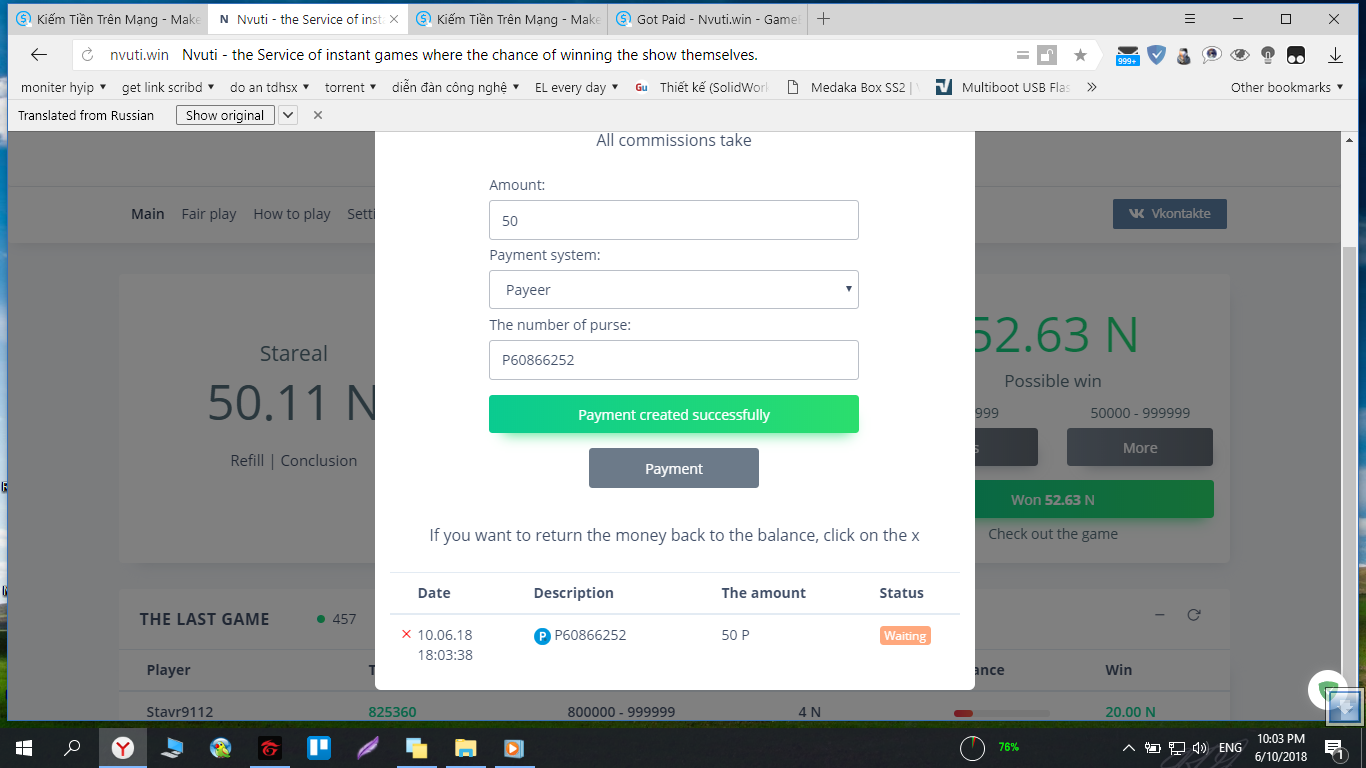Toggle the open padlock icon in address bar

point(1047,55)
